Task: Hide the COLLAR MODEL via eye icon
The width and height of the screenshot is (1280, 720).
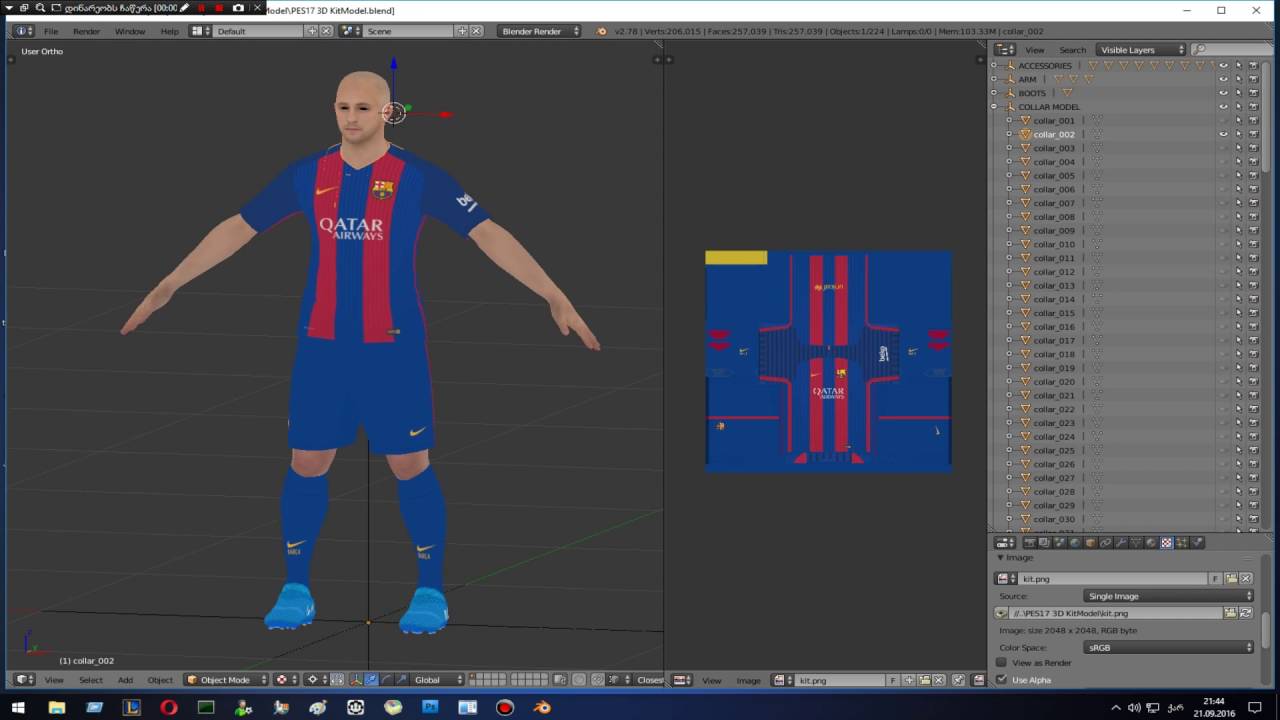Action: coord(1223,107)
